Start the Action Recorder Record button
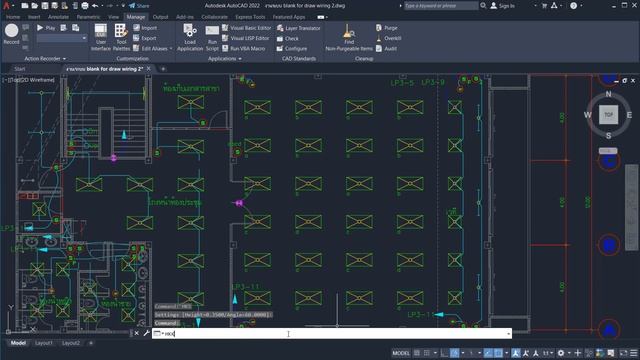This screenshot has width=640, height=360. (x=11, y=34)
